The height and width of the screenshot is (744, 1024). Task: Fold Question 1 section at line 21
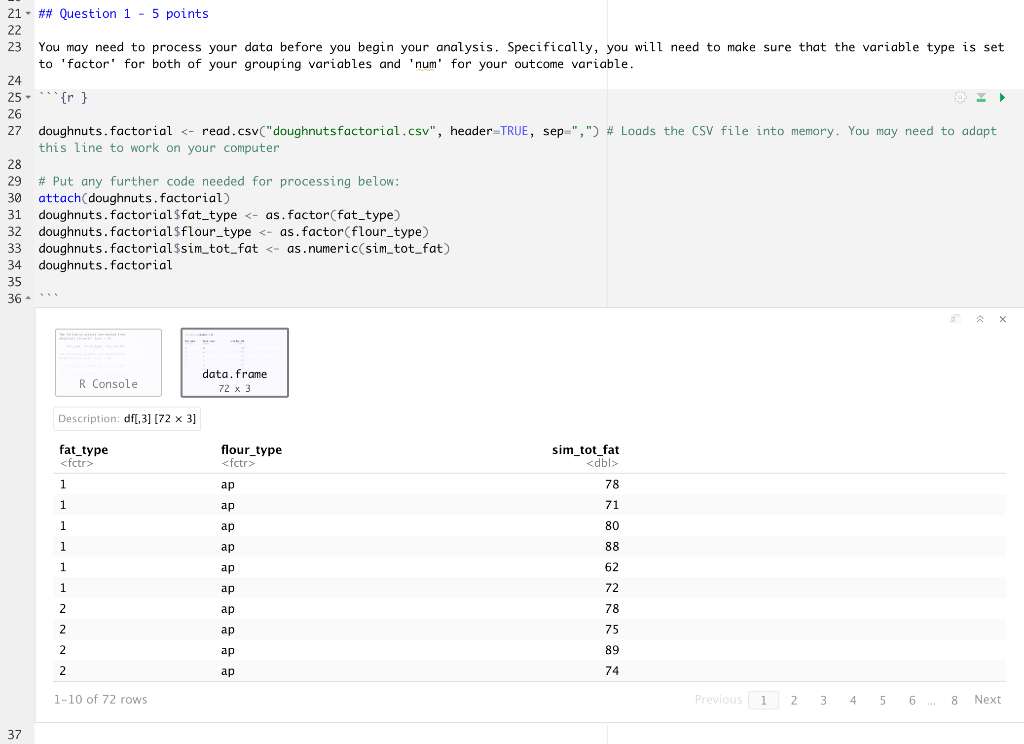pos(28,14)
